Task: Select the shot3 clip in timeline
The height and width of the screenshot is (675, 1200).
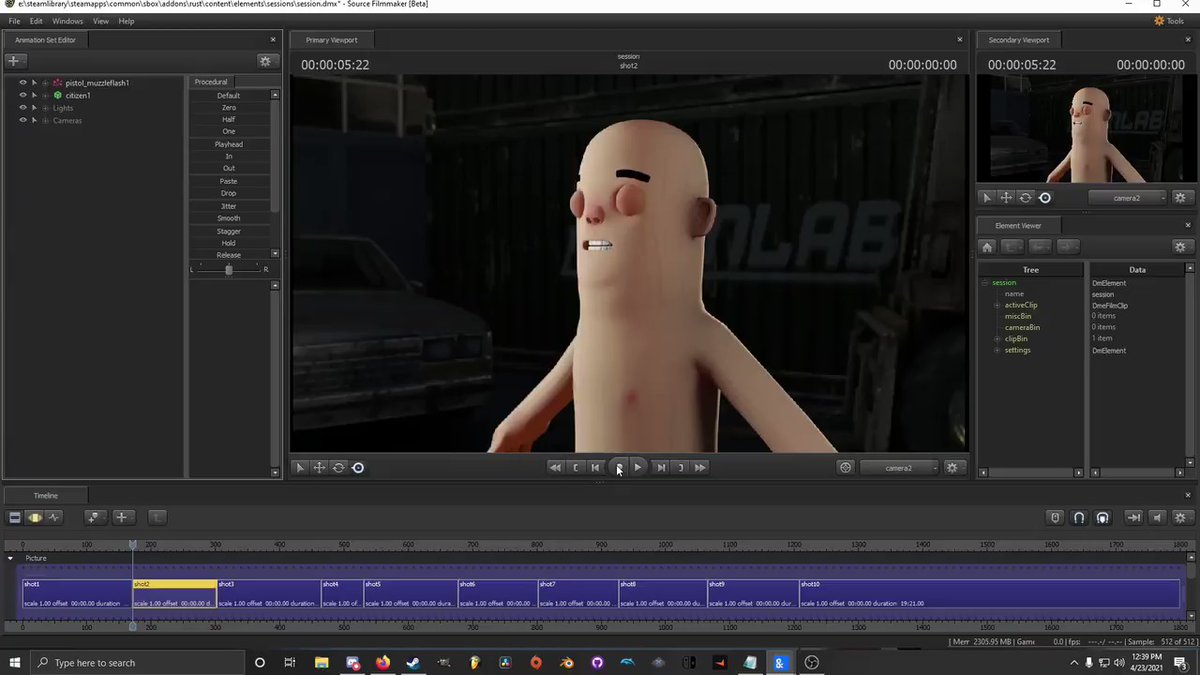Action: 269,594
